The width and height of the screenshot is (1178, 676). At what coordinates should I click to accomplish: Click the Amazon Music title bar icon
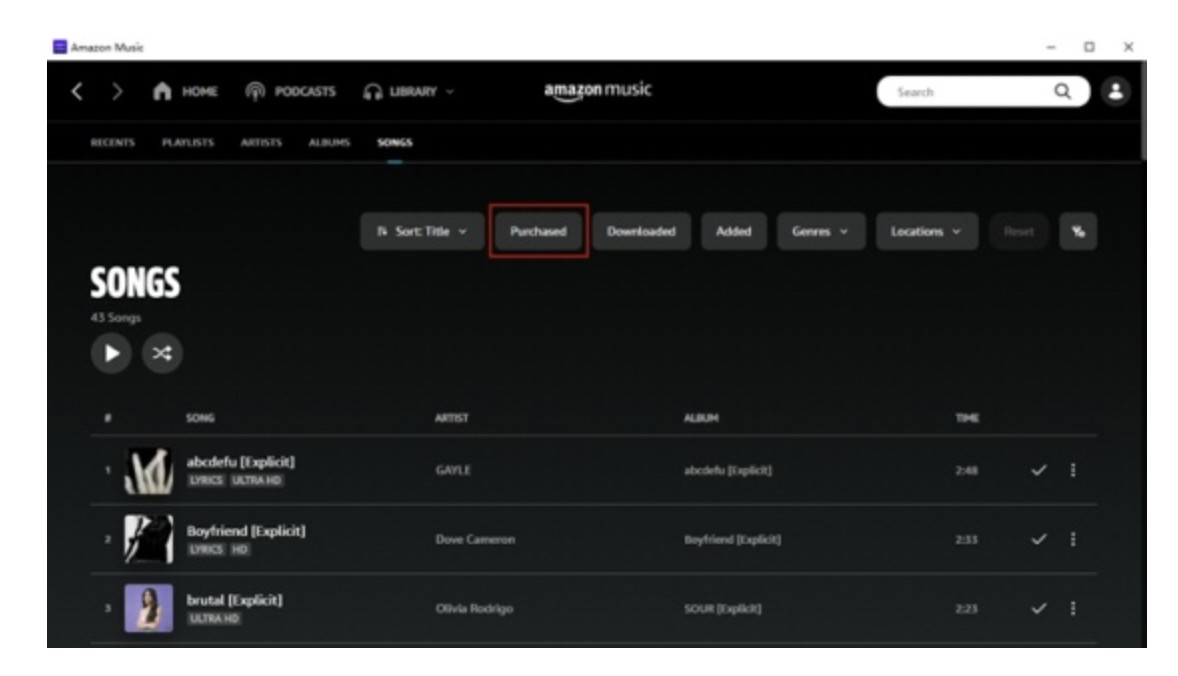pos(59,47)
